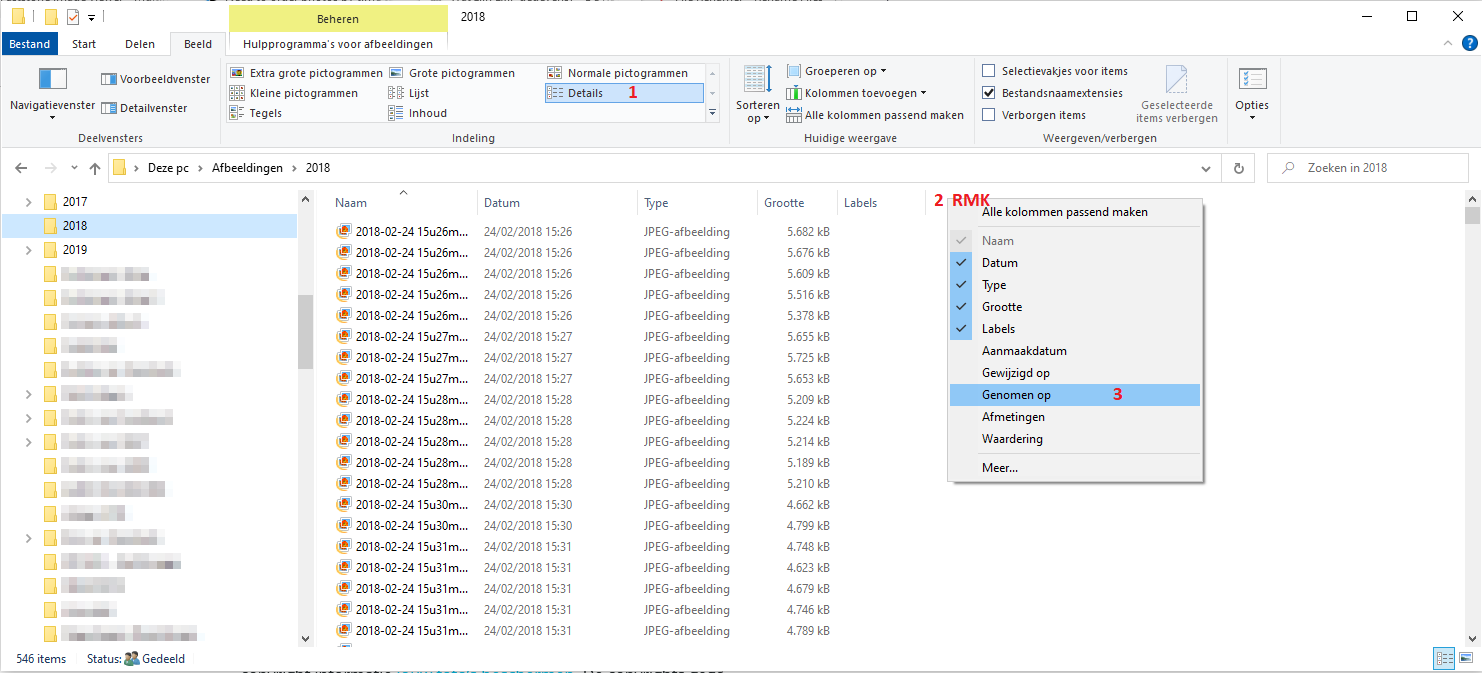Expand the 2017 folder in tree
The width and height of the screenshot is (1482, 673).
[x=28, y=202]
